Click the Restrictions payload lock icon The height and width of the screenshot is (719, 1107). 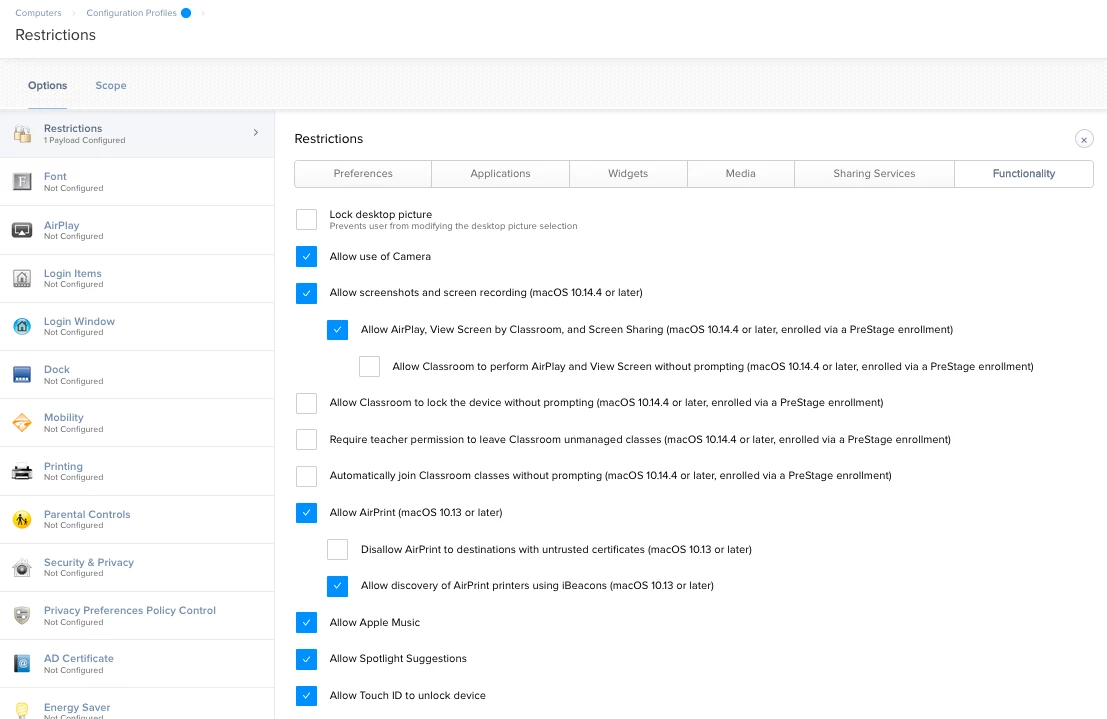[22, 133]
